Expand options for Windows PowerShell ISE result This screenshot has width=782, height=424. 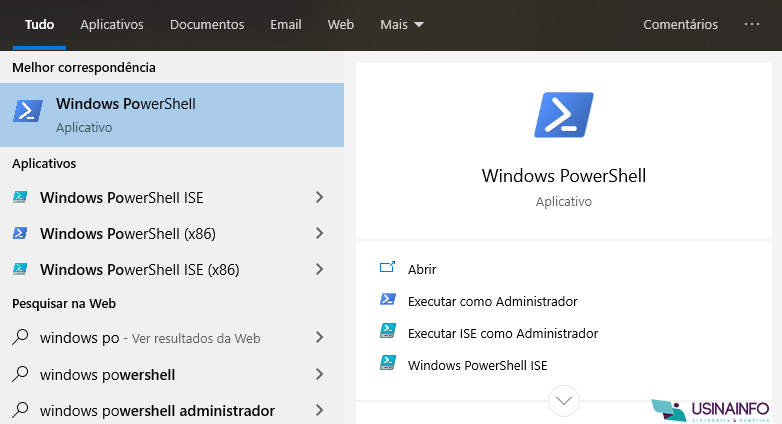point(320,198)
